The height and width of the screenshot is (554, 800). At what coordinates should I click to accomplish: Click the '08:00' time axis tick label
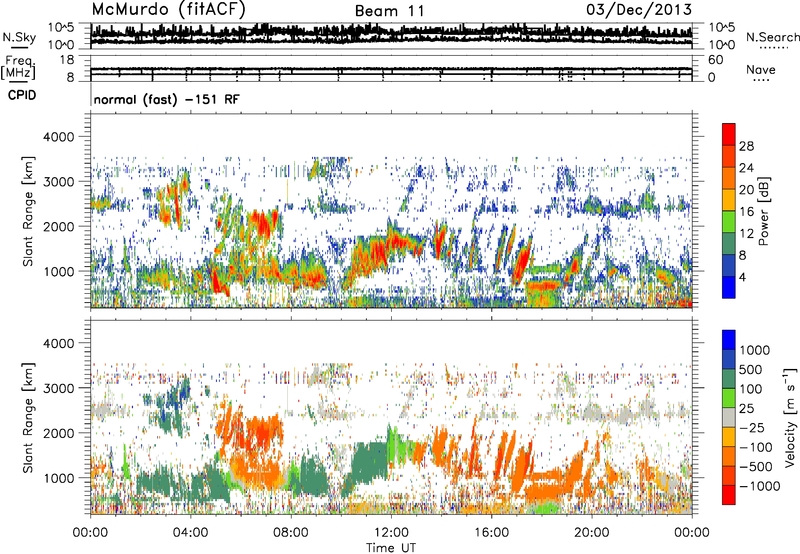coord(290,533)
